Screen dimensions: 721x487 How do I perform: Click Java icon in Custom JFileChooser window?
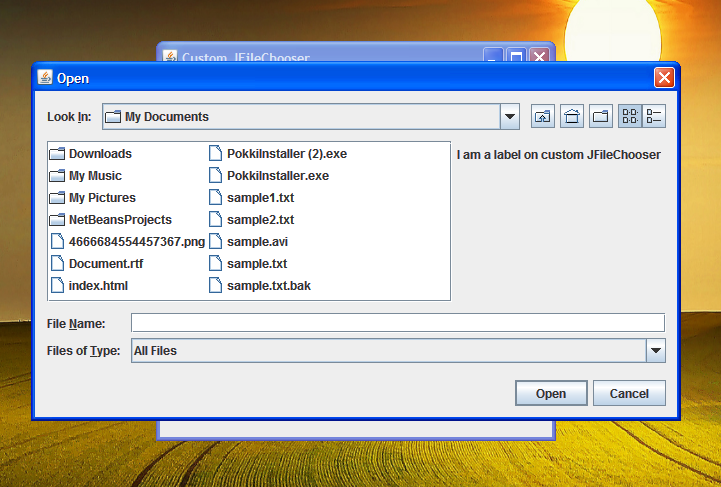click(x=170, y=56)
